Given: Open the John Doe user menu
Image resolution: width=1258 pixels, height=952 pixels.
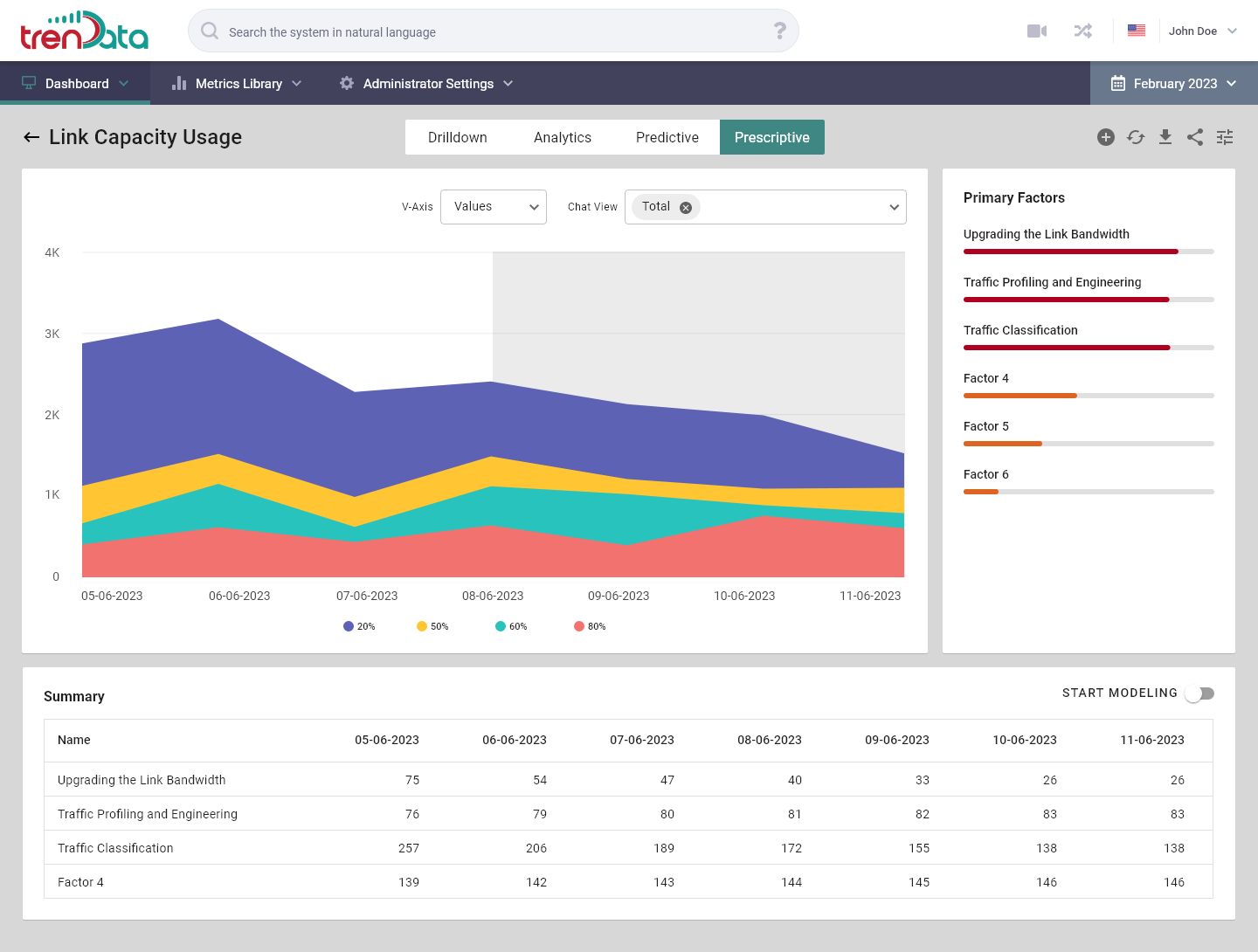Looking at the screenshot, I should (x=1202, y=31).
